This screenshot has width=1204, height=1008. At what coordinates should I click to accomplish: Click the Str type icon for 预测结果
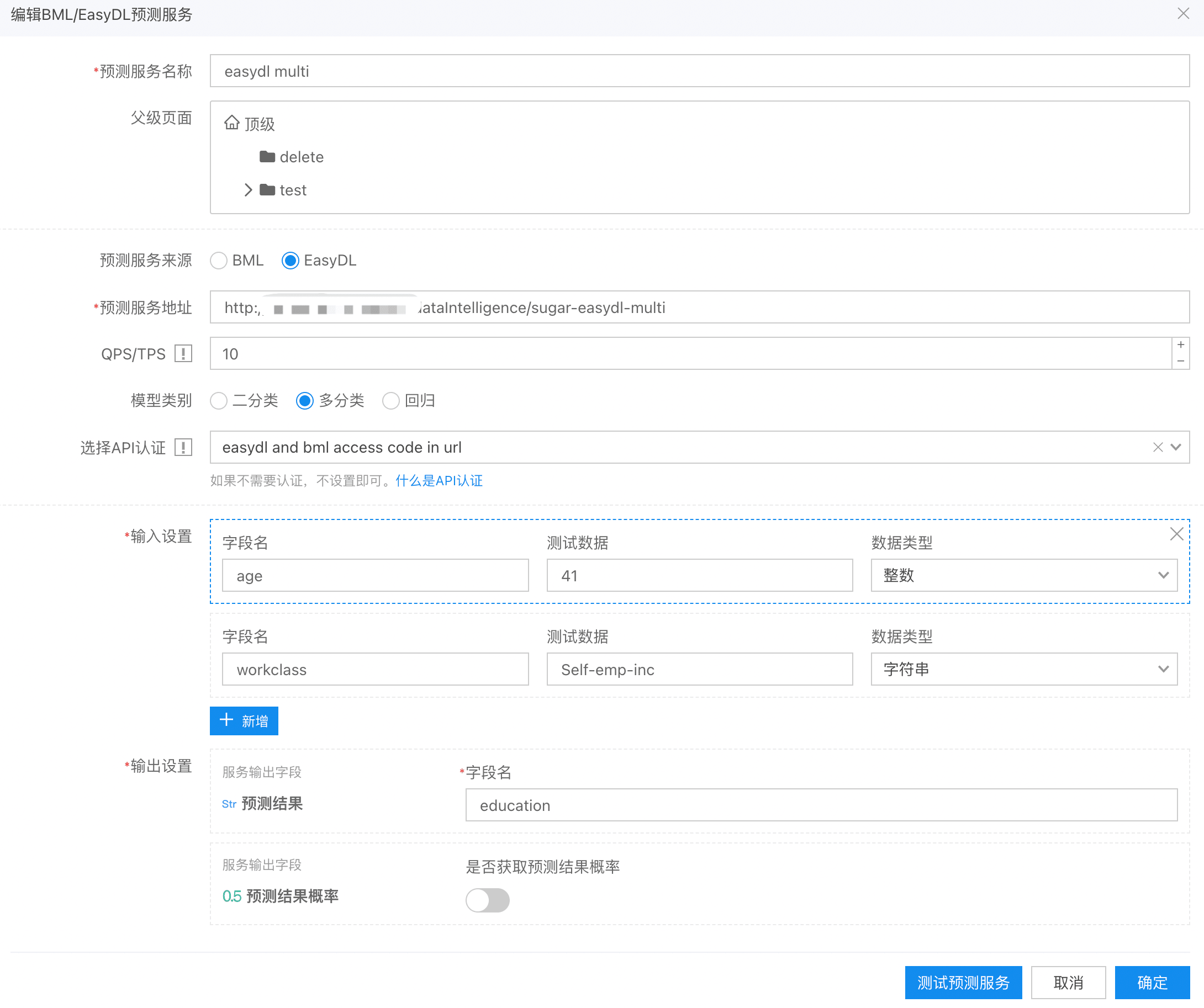[229, 804]
